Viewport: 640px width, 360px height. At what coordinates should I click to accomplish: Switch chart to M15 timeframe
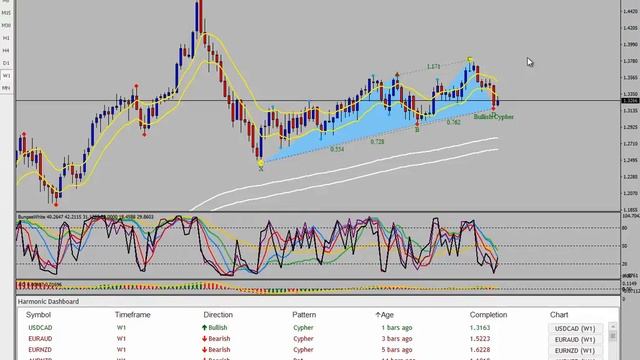6,13
